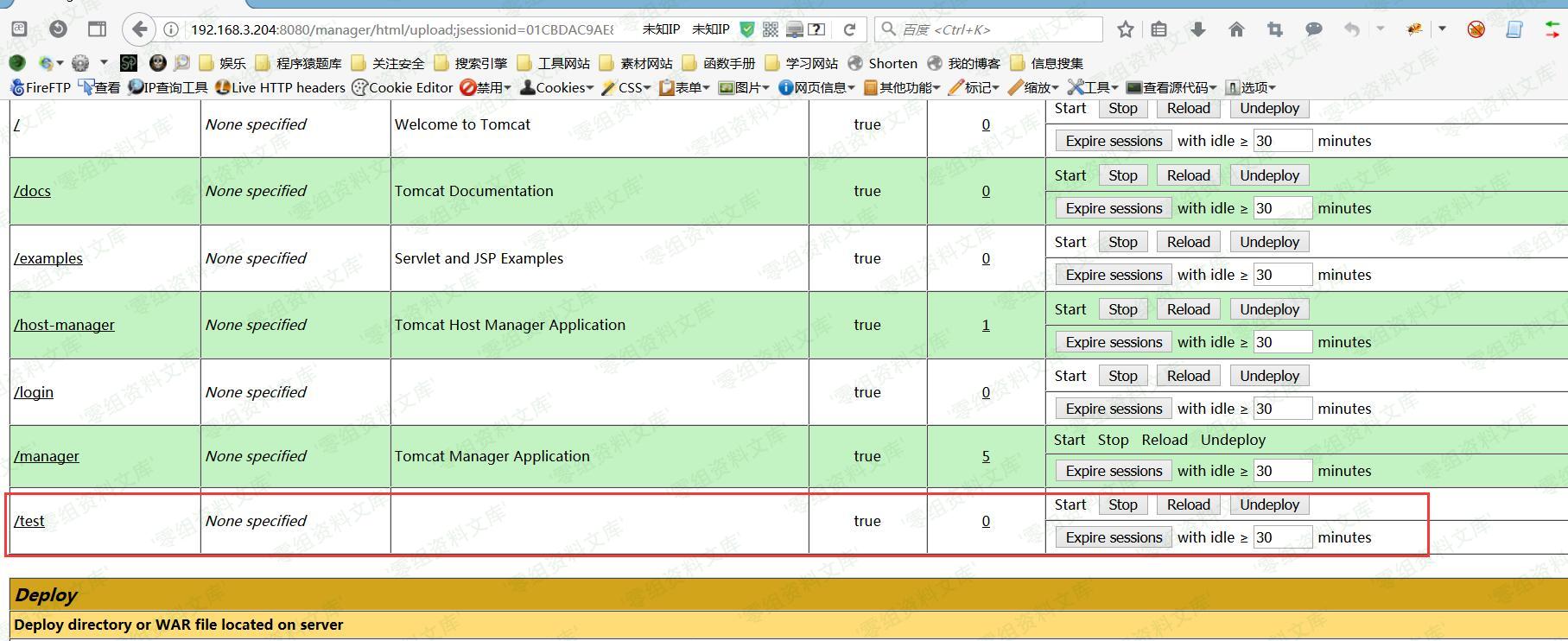Click the idle minutes field for /login
The image size is (1568, 641).
1282,409
